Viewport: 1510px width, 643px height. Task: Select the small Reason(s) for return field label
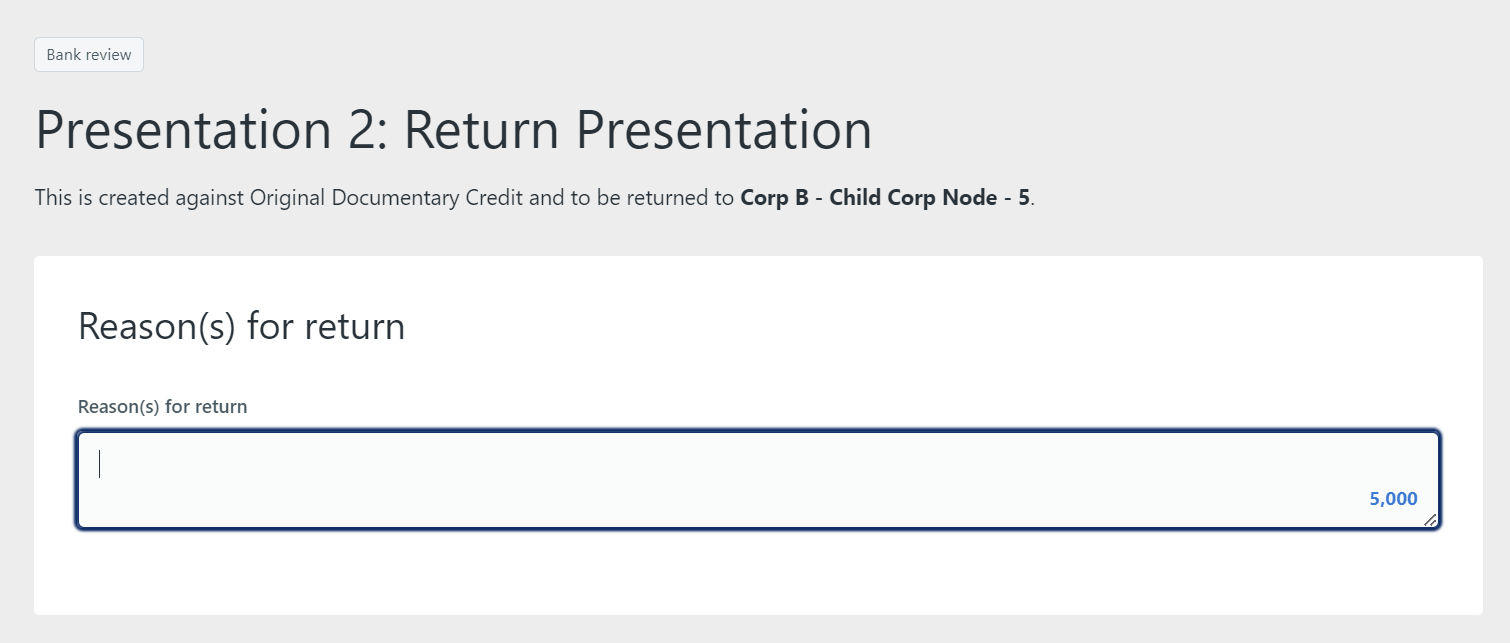tap(162, 407)
